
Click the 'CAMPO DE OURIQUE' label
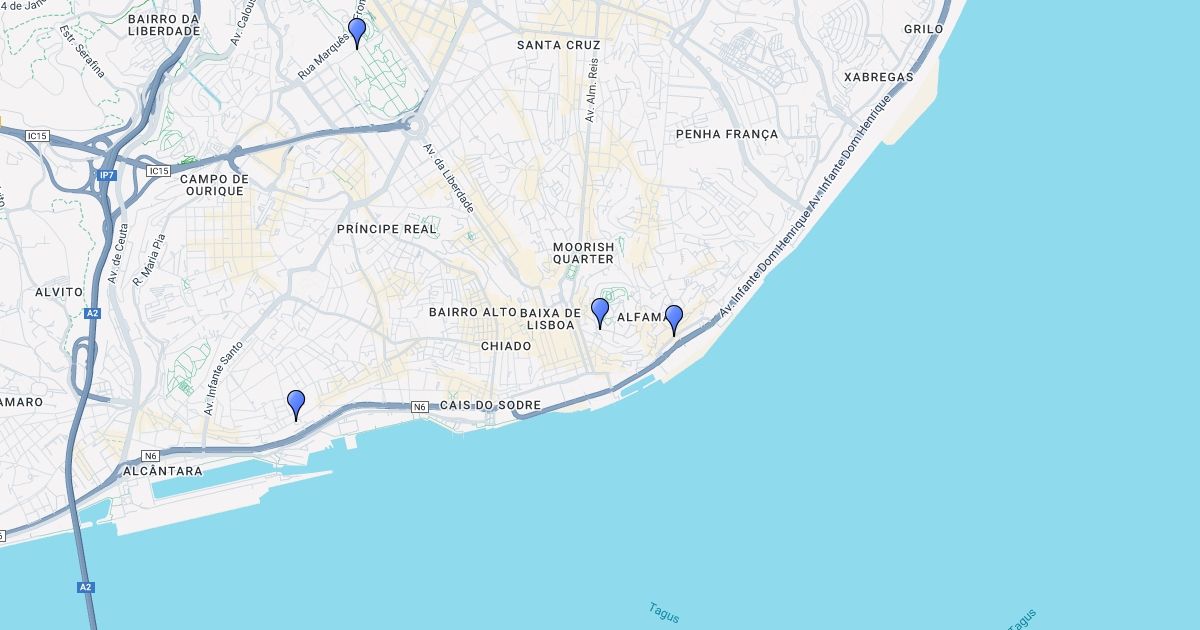coord(214,185)
